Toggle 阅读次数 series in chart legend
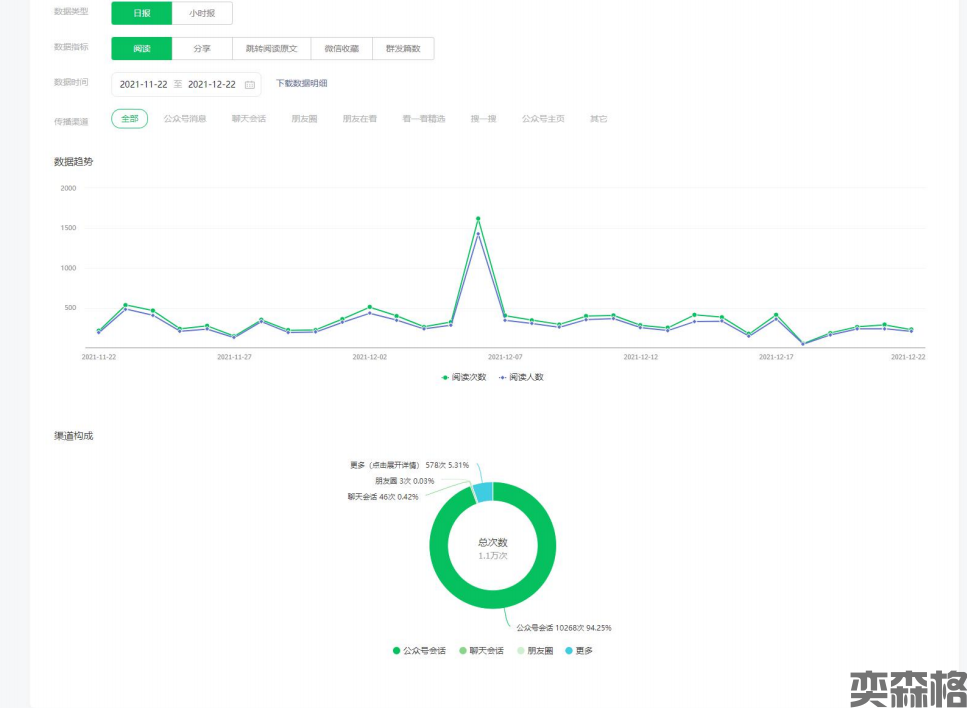The height and width of the screenshot is (708, 967). tap(464, 377)
